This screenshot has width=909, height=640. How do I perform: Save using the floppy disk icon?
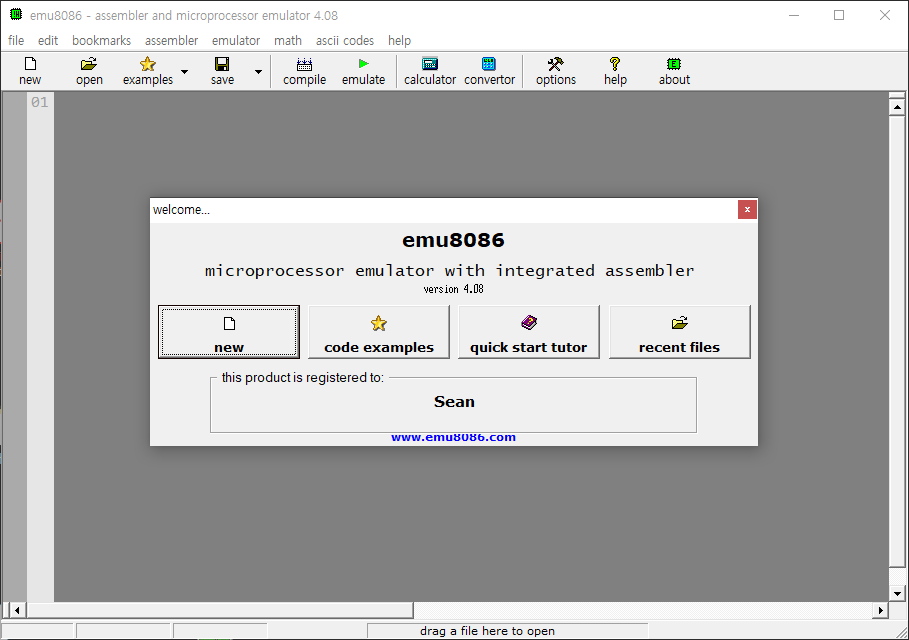[x=222, y=64]
